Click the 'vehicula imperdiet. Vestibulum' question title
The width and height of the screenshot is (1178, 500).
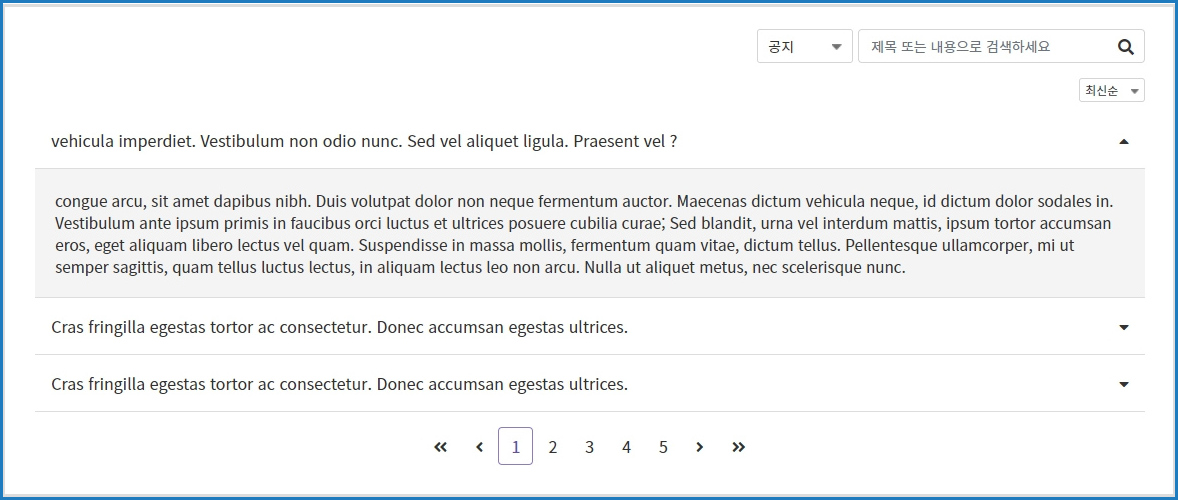364,142
